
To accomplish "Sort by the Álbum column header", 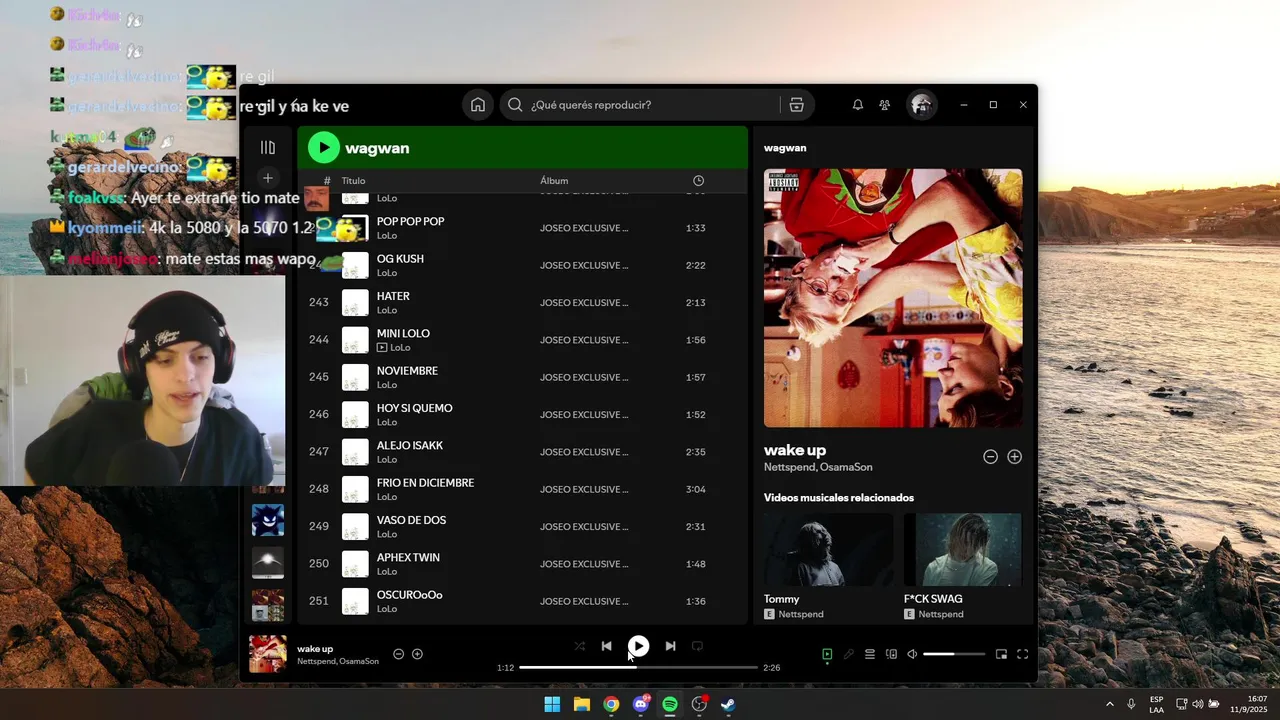I will point(554,181).
